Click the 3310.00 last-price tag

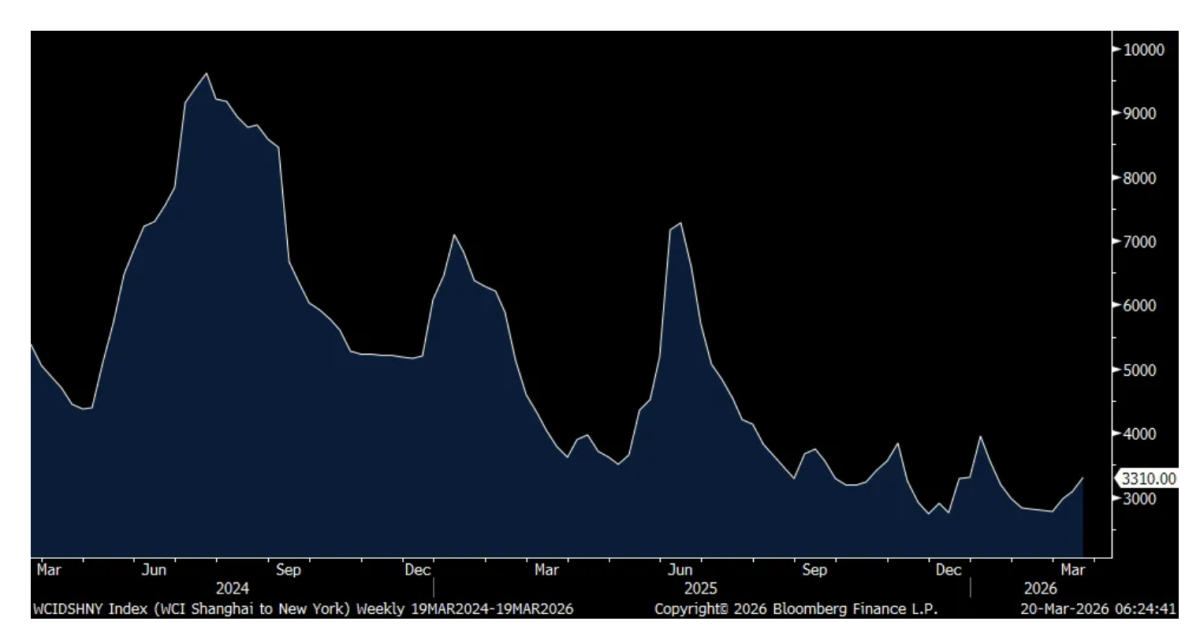click(1145, 479)
